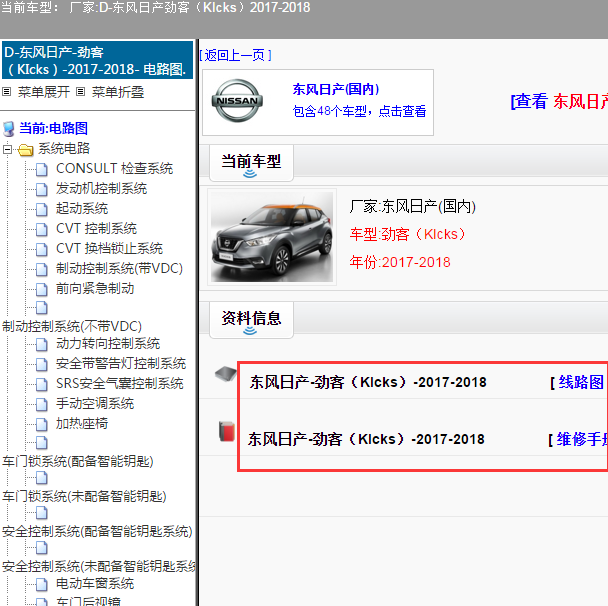Screen dimensions: 608x606
Task: Click 返回上一页 link
Action: click(x=236, y=55)
